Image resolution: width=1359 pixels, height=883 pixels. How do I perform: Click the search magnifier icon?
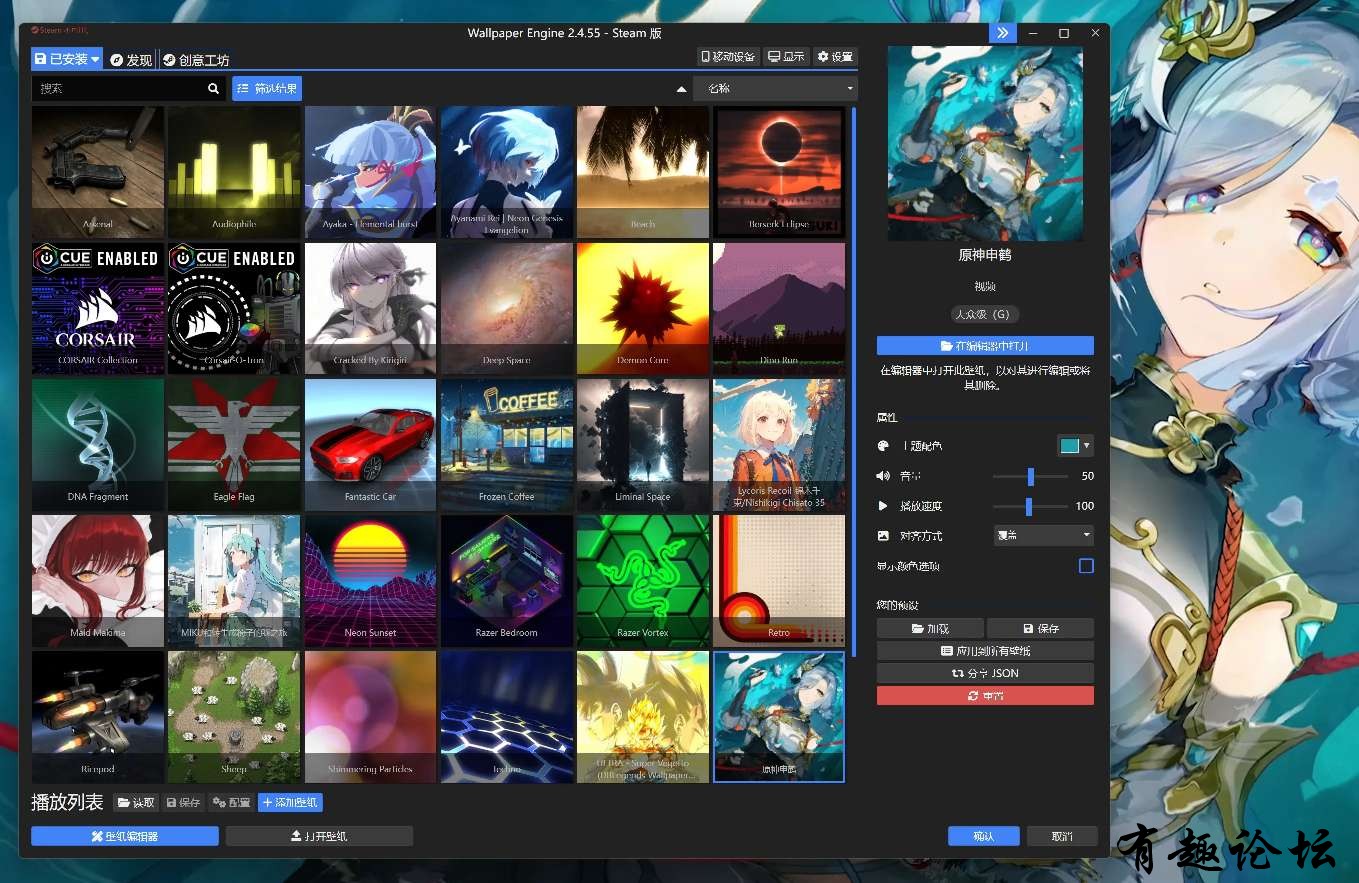click(213, 88)
